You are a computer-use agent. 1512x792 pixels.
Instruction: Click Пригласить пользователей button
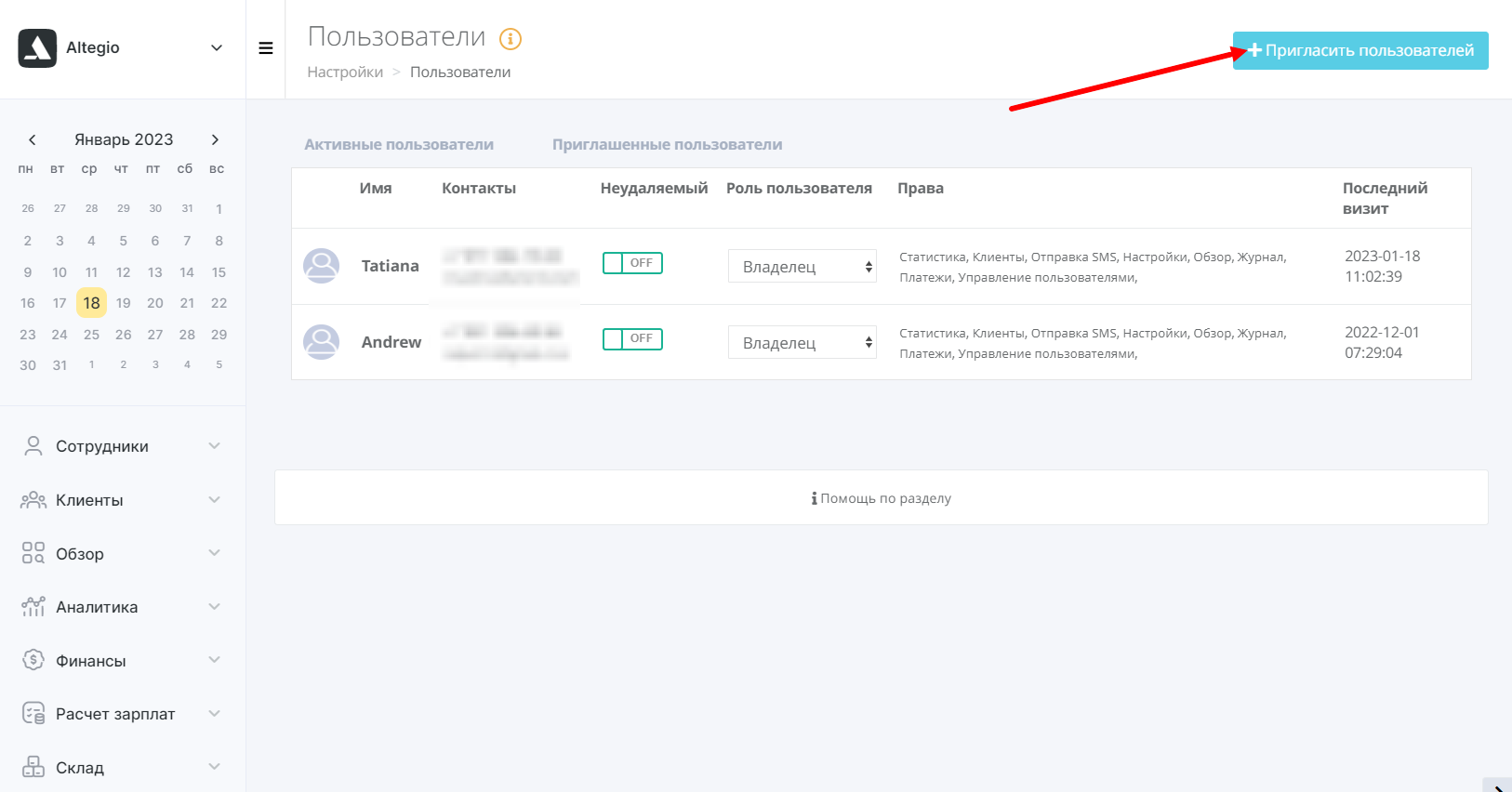click(1360, 50)
